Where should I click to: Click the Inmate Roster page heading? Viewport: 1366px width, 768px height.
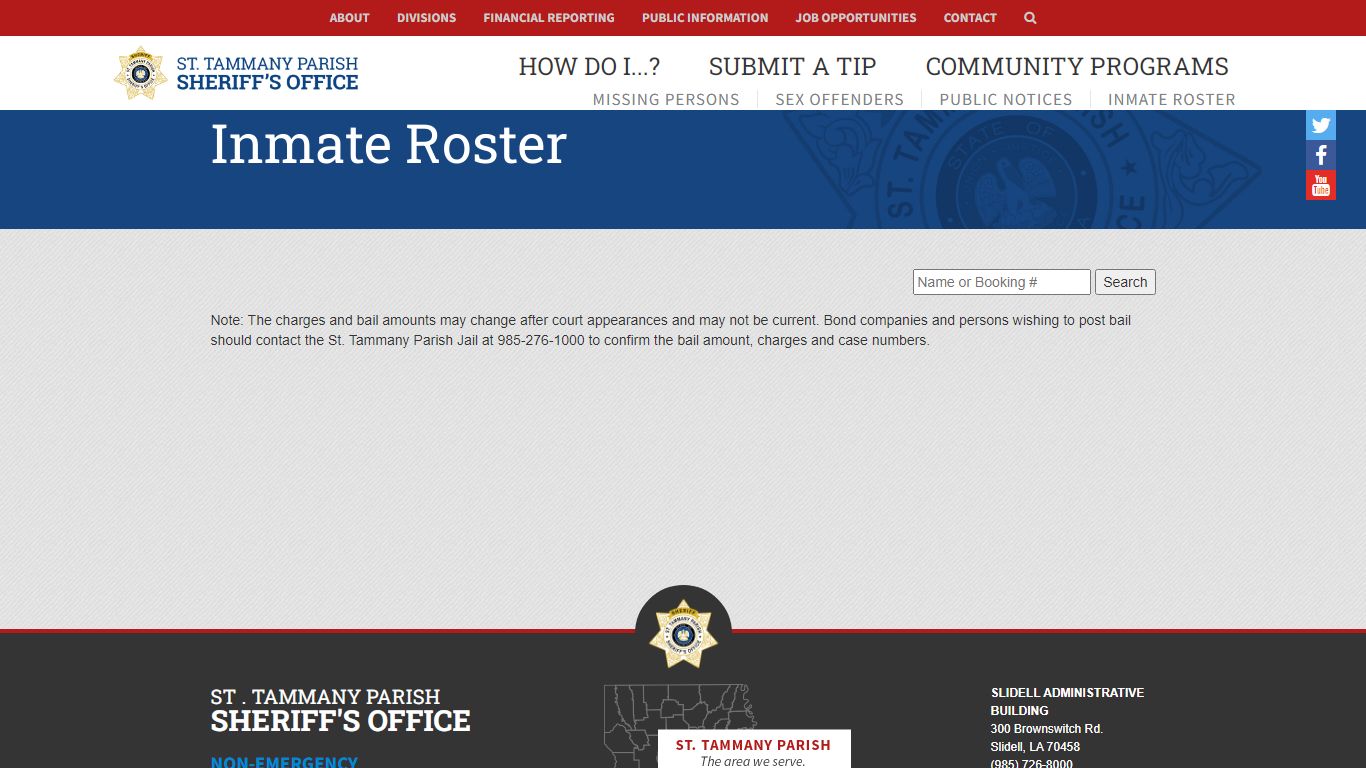pyautogui.click(x=388, y=144)
